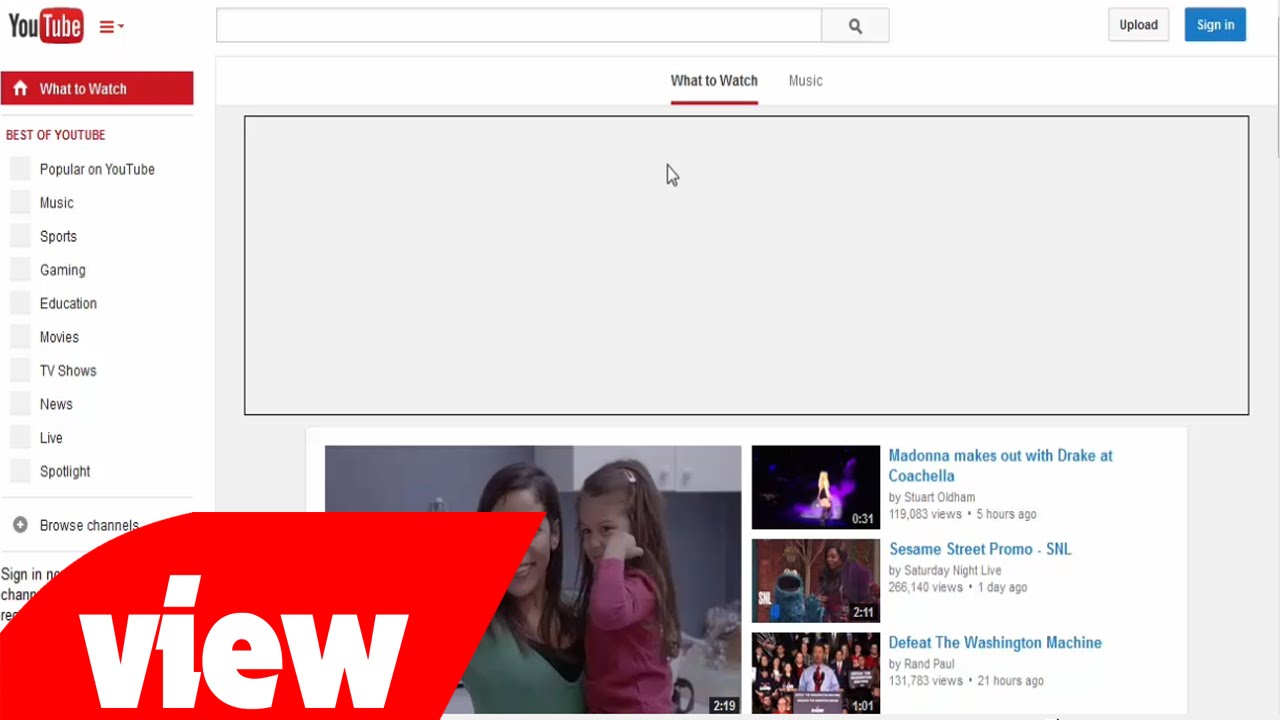1280x720 pixels.
Task: Open Madonna makes out with Drake title
Action: [x=1000, y=465]
